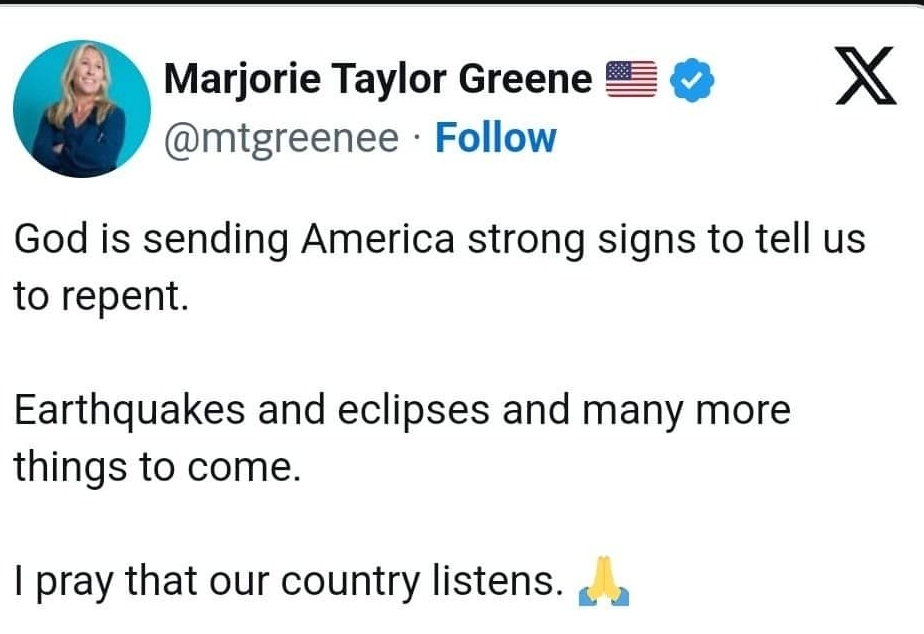The width and height of the screenshot is (924, 634).
Task: Click the American flag emoji
Action: point(632,78)
